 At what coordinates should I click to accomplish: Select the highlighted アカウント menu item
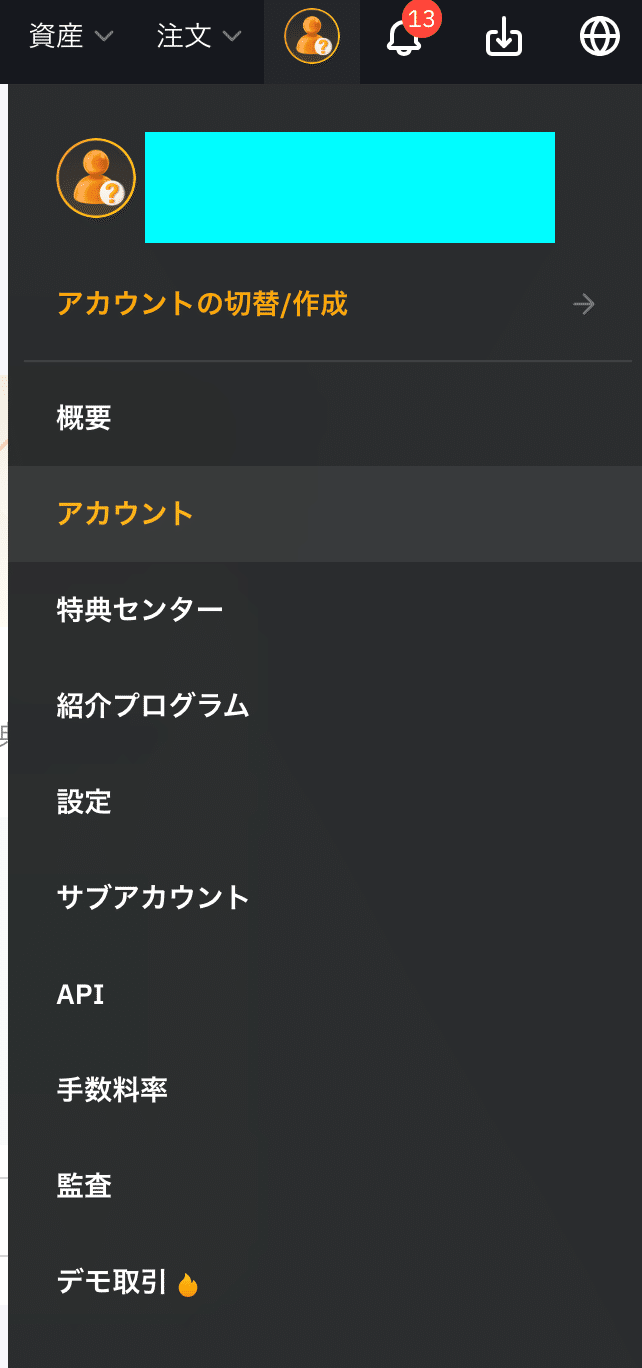(x=325, y=514)
